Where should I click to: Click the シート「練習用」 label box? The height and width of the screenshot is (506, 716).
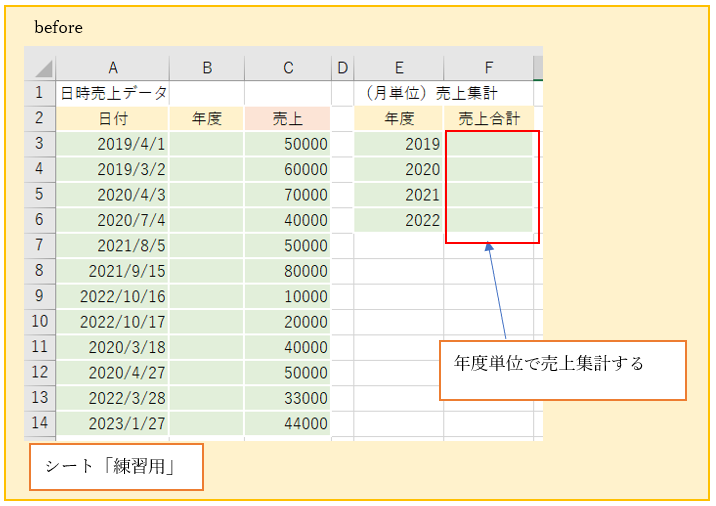click(117, 467)
